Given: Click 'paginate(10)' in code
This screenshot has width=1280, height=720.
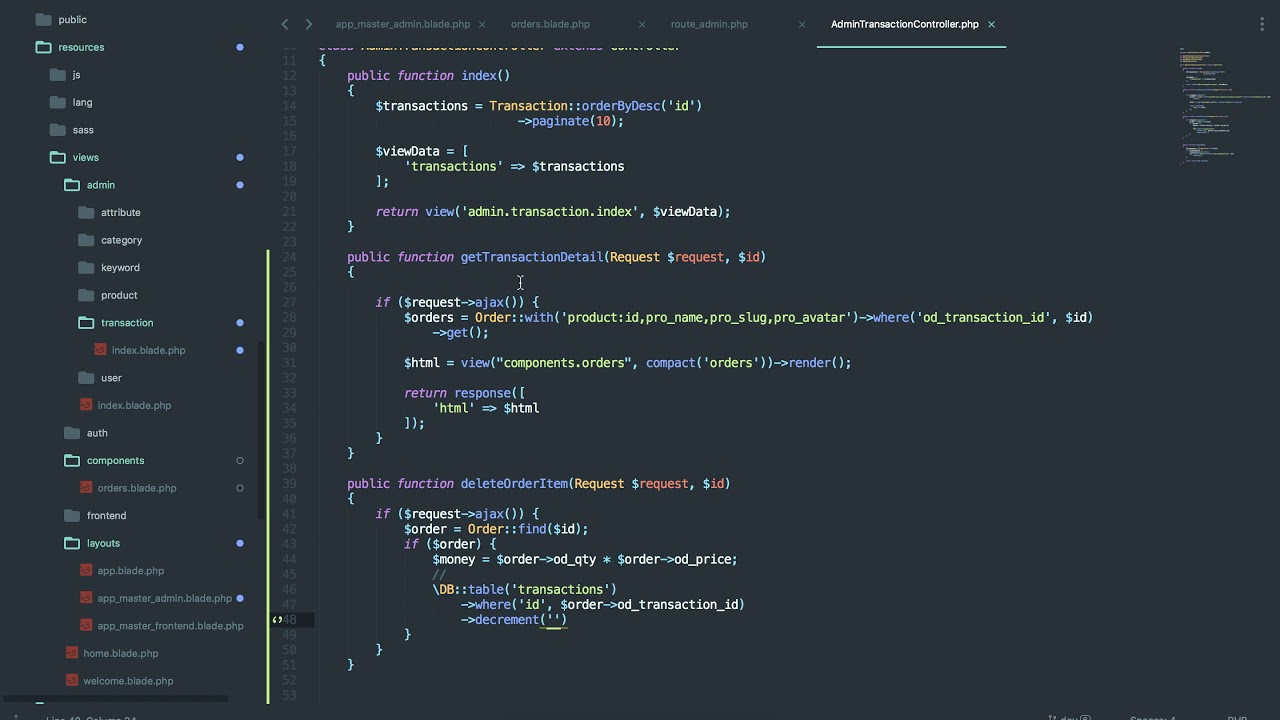Looking at the screenshot, I should 573,121.
